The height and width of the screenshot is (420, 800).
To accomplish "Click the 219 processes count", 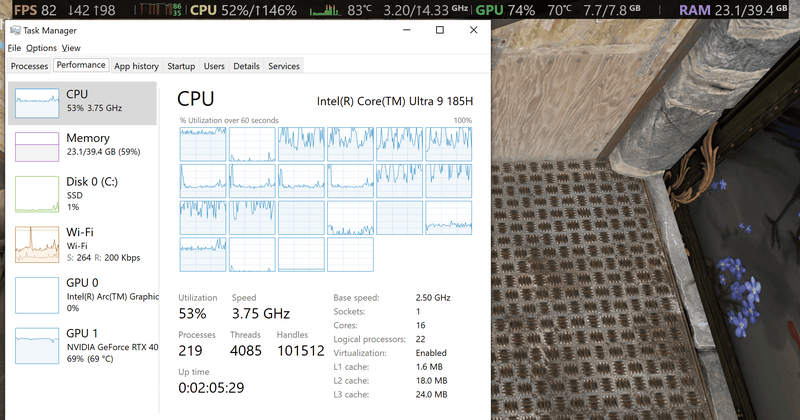I will click(x=190, y=351).
